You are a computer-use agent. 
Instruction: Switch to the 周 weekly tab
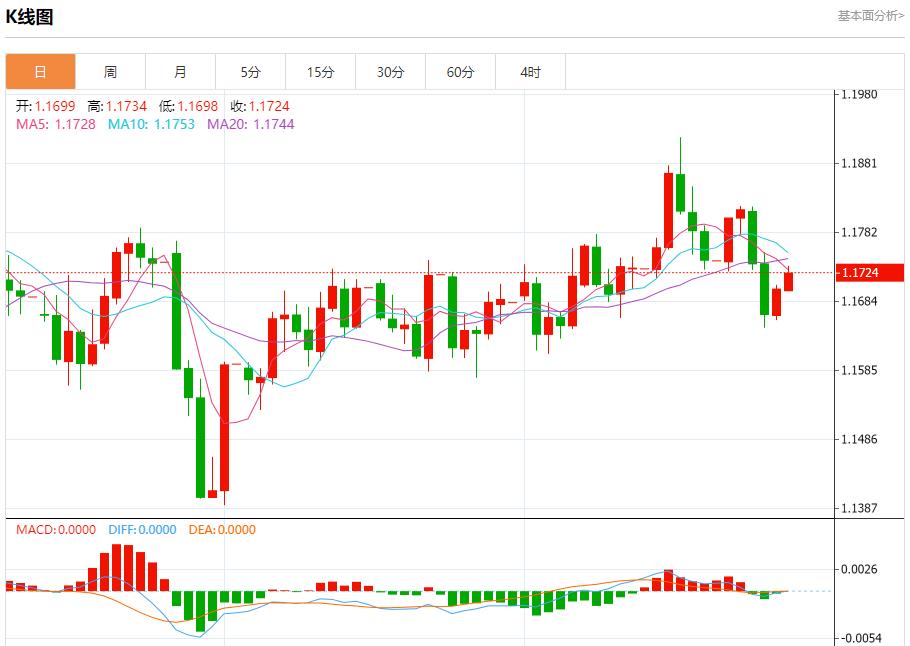[110, 72]
